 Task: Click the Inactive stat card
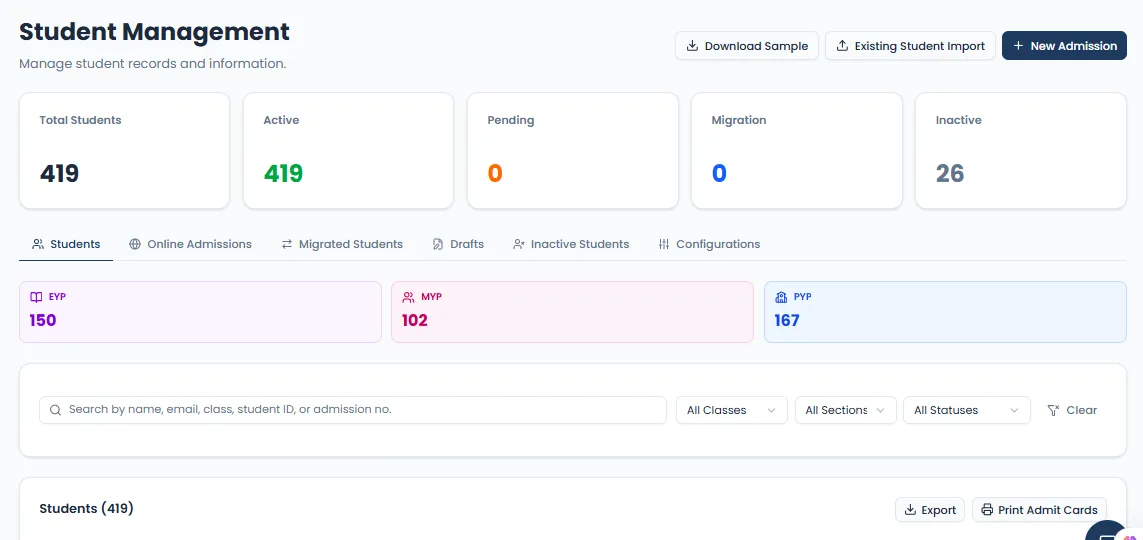point(1021,151)
